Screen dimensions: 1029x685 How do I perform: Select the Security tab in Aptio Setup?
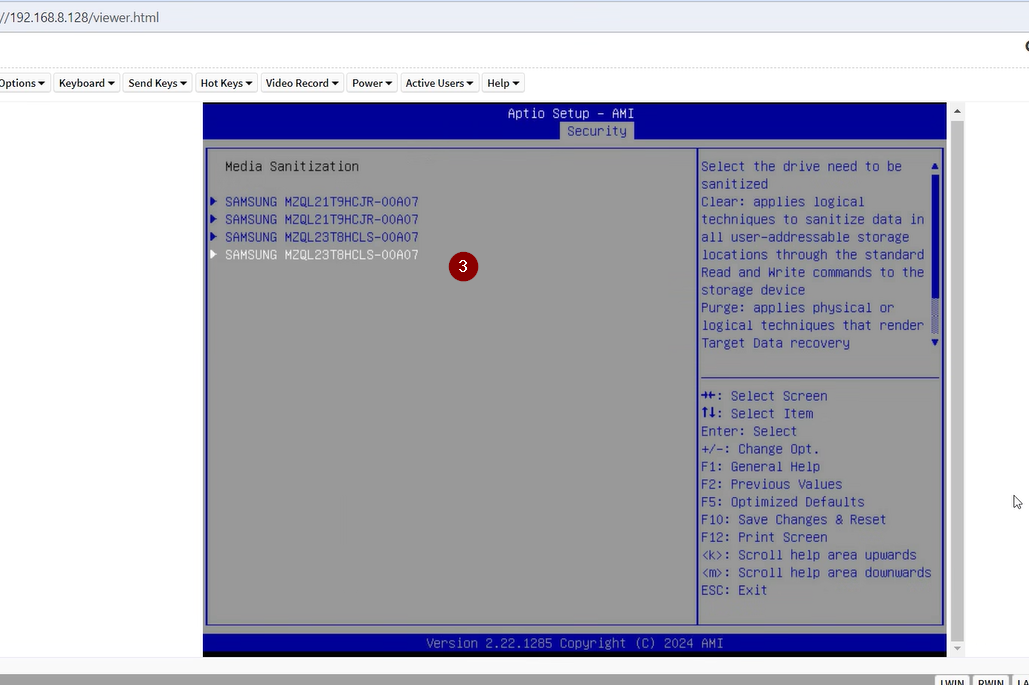[597, 131]
